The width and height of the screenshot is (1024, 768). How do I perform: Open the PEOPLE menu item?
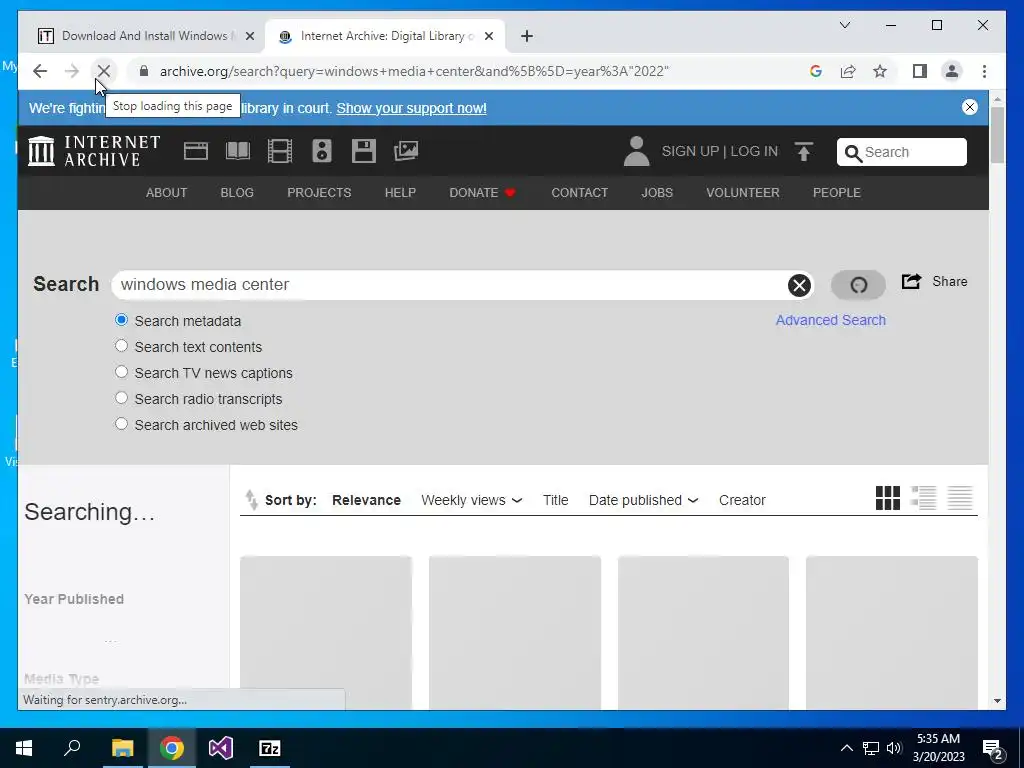pos(837,193)
